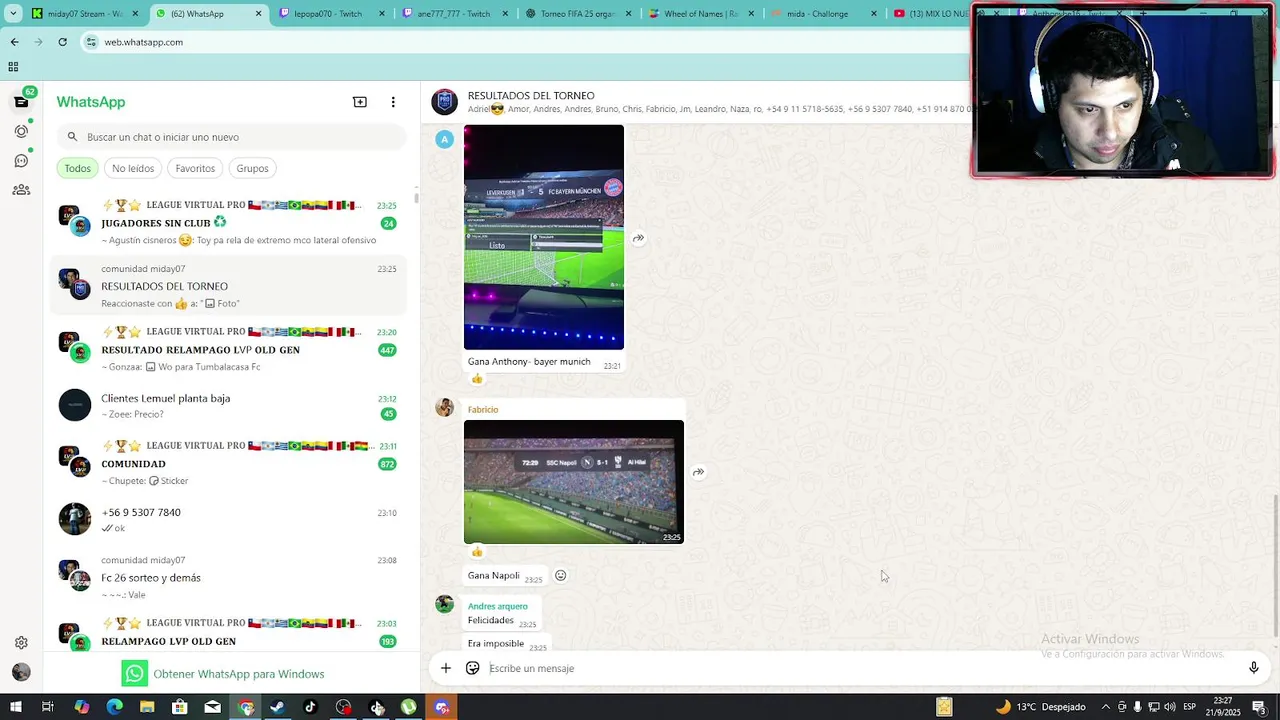Viewport: 1280px width, 720px height.
Task: Open the Communities sidebar icon
Action: (21, 190)
